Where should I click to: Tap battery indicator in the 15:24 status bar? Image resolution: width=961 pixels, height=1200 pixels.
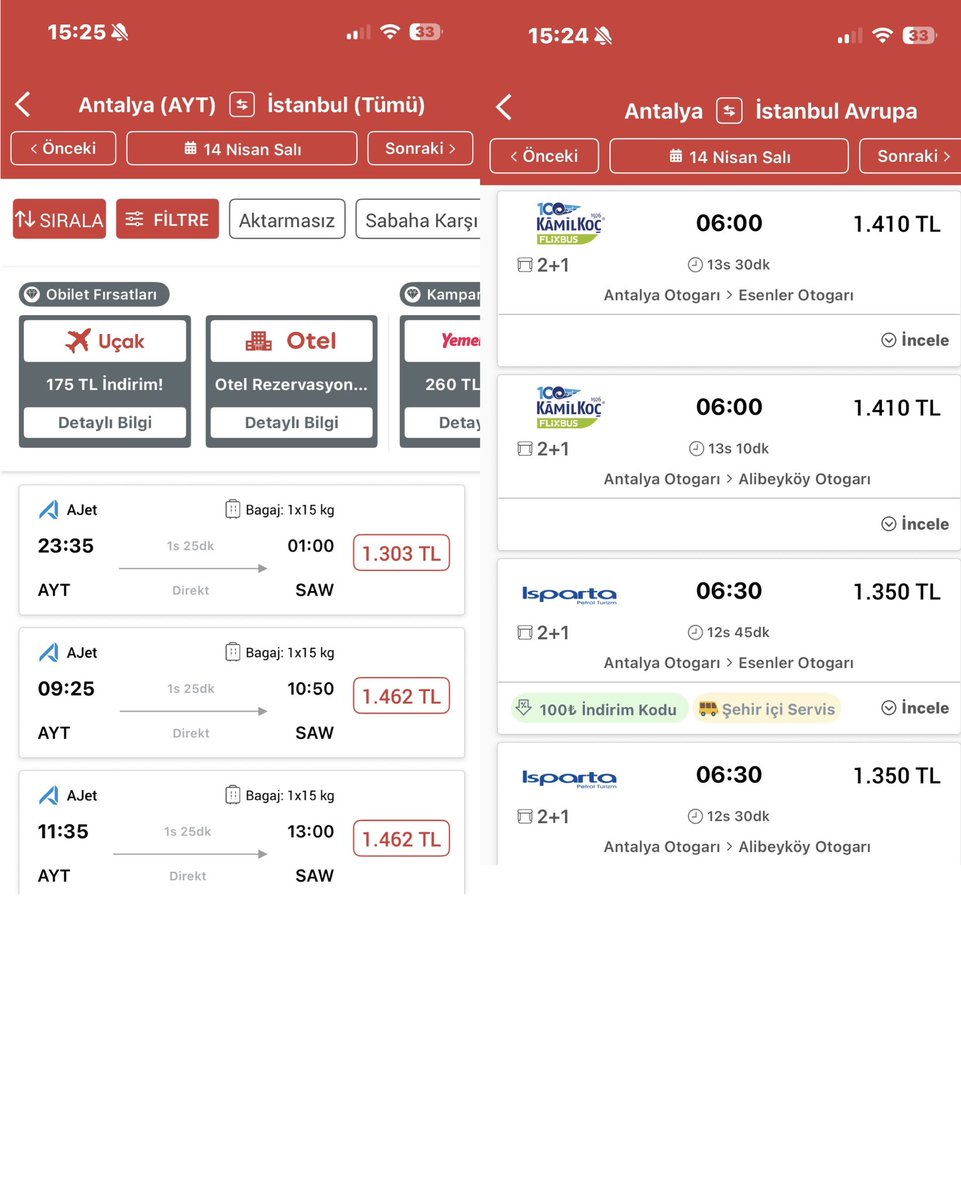[919, 36]
